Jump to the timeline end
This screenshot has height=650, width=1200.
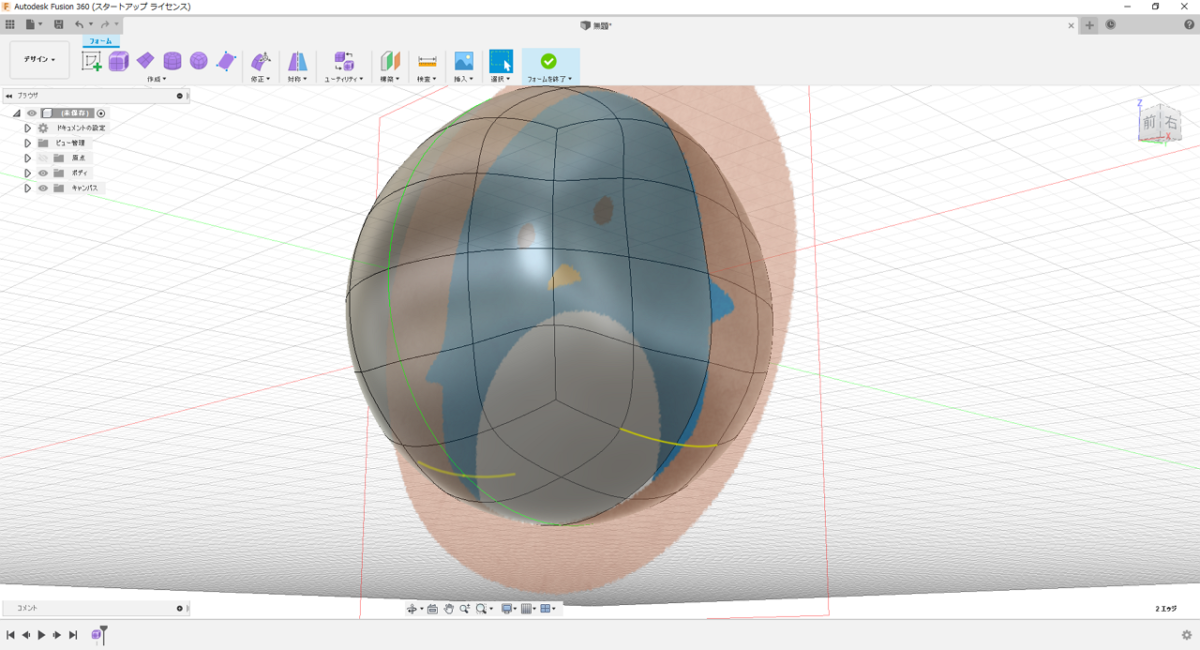tap(73, 635)
